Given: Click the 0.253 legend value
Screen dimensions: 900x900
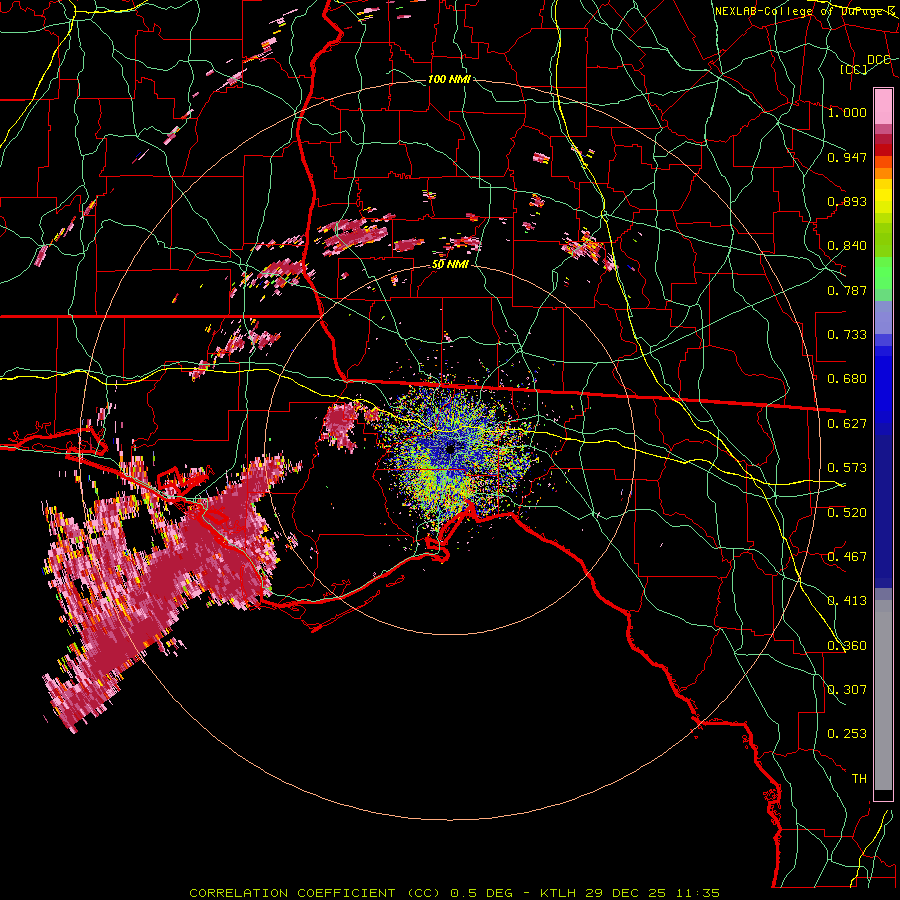Looking at the screenshot, I should [x=847, y=734].
